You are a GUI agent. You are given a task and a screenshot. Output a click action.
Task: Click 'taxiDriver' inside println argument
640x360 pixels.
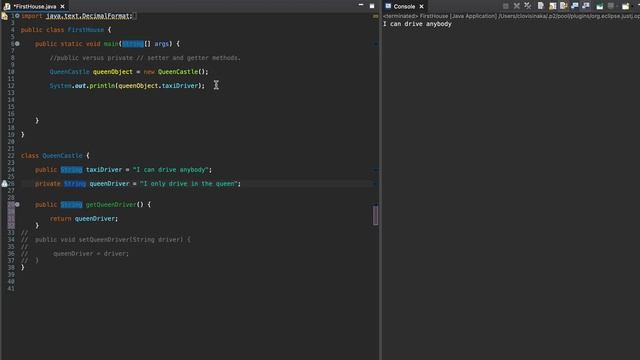[x=180, y=86]
